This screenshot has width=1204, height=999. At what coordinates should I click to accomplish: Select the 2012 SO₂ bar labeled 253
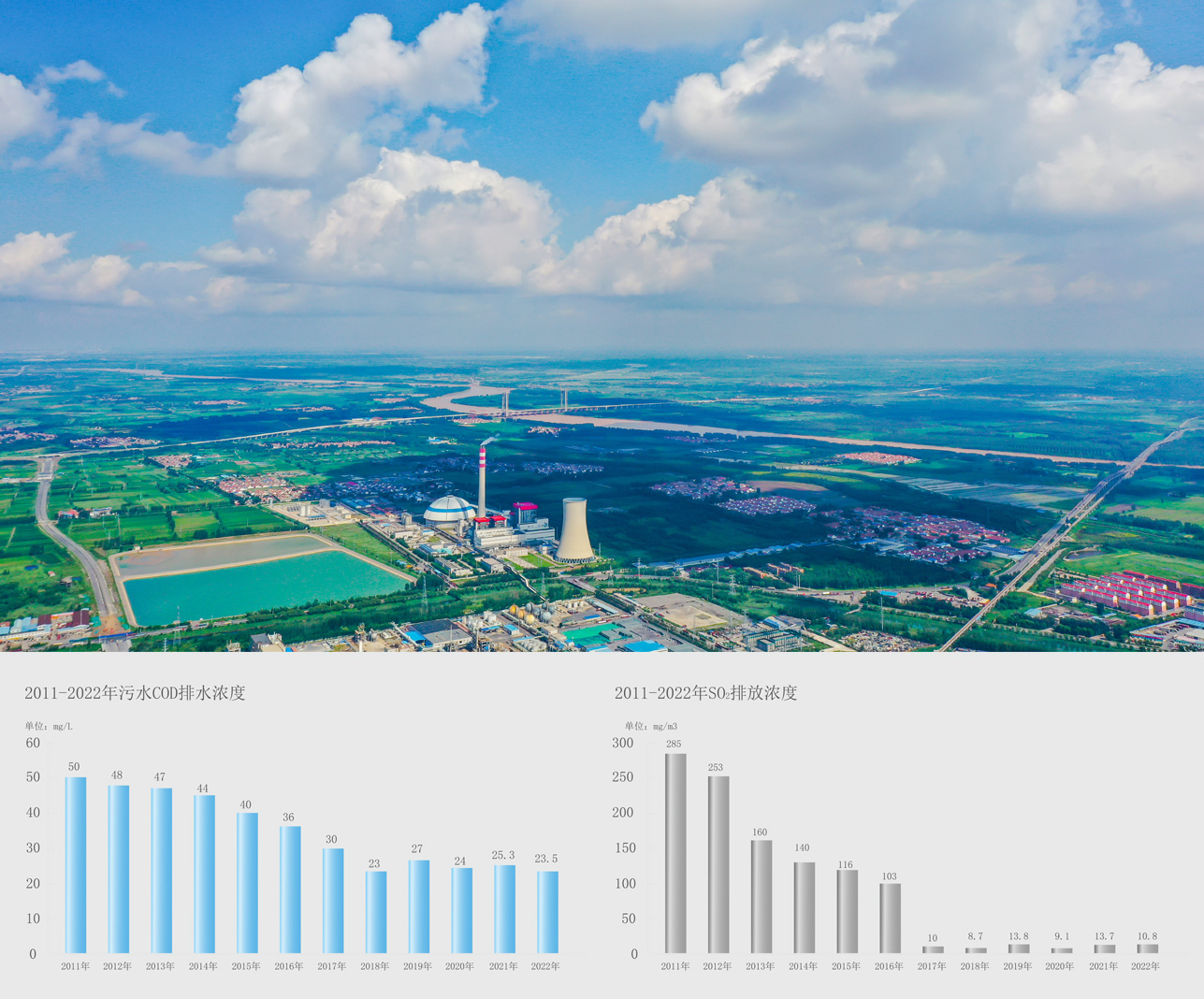718,864
